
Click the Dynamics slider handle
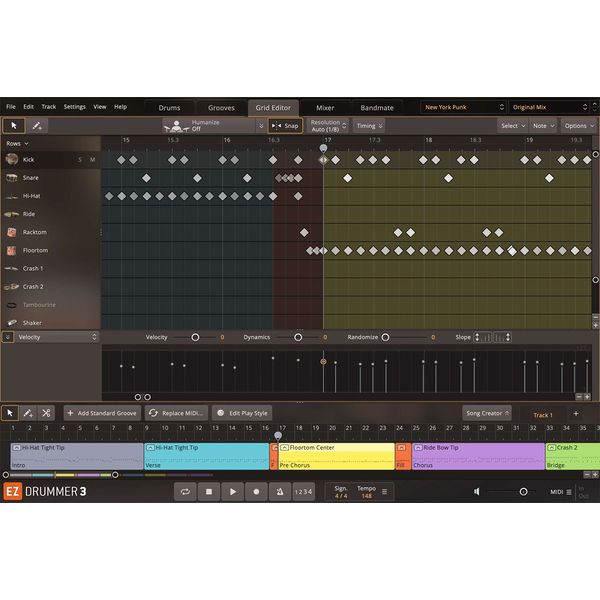click(298, 337)
